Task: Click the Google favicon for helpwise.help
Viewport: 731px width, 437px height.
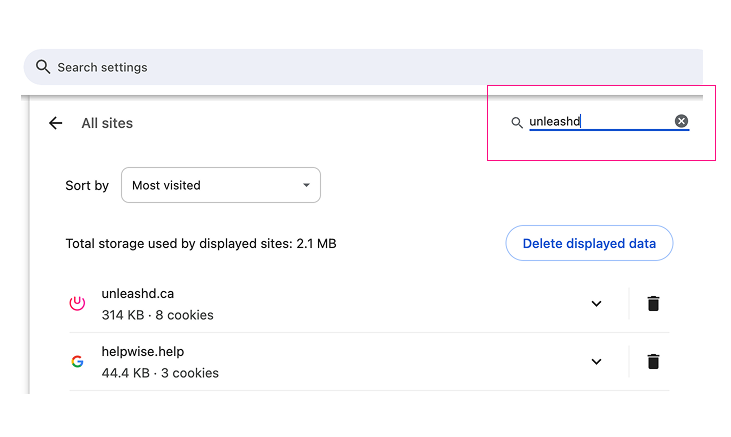Action: pos(77,362)
